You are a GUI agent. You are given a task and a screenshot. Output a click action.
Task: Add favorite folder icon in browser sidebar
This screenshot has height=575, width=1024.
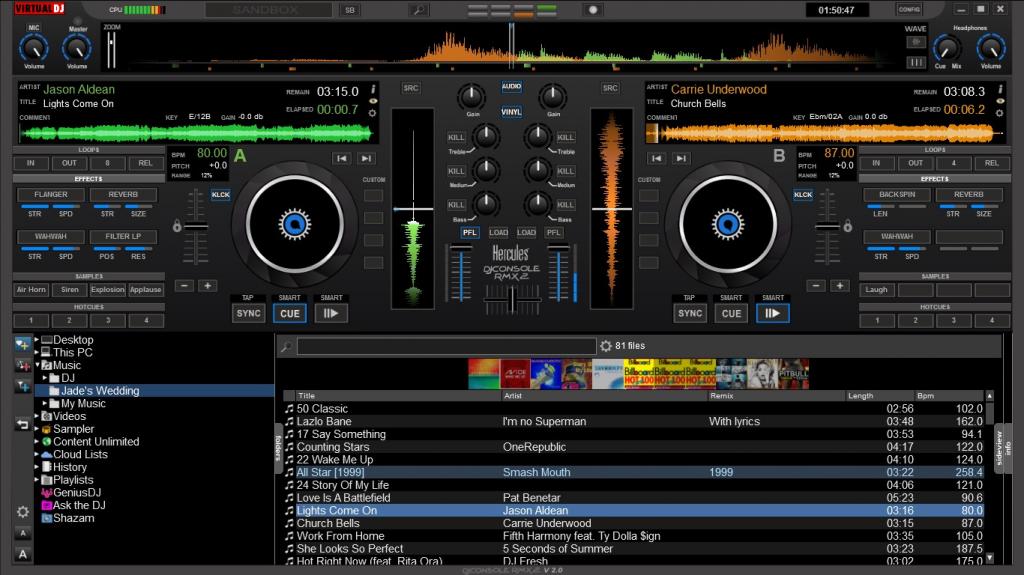[x=22, y=344]
